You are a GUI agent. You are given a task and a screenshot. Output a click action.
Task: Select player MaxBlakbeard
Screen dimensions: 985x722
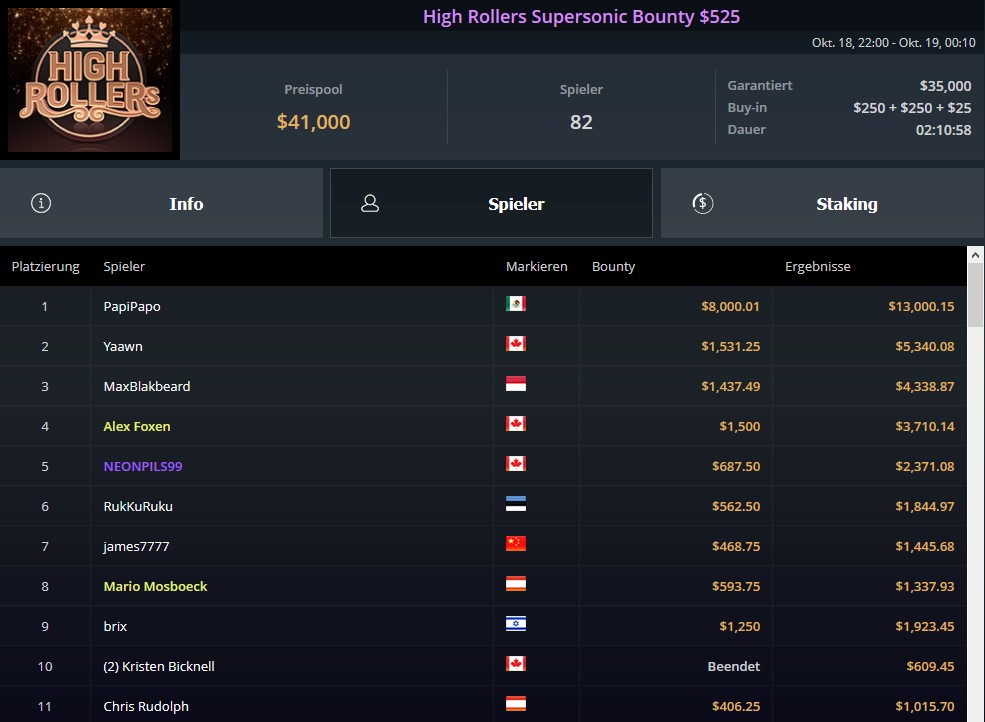tap(146, 386)
